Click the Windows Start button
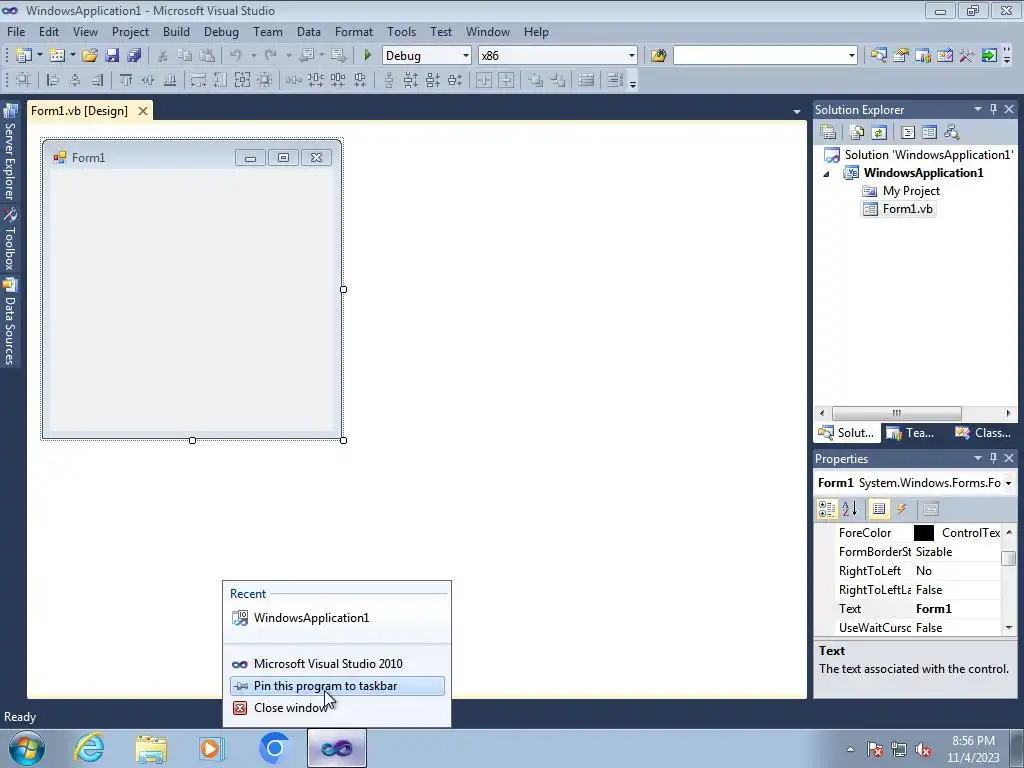The width and height of the screenshot is (1024, 768). [27, 748]
